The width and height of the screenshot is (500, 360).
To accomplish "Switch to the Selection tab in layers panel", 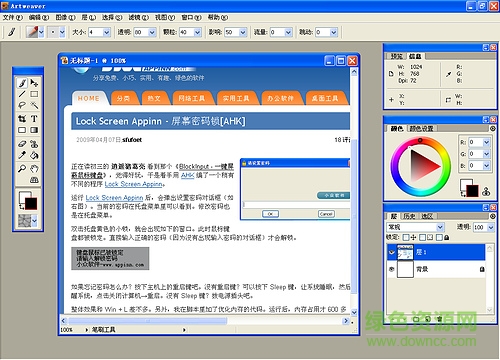I will pyautogui.click(x=427, y=216).
